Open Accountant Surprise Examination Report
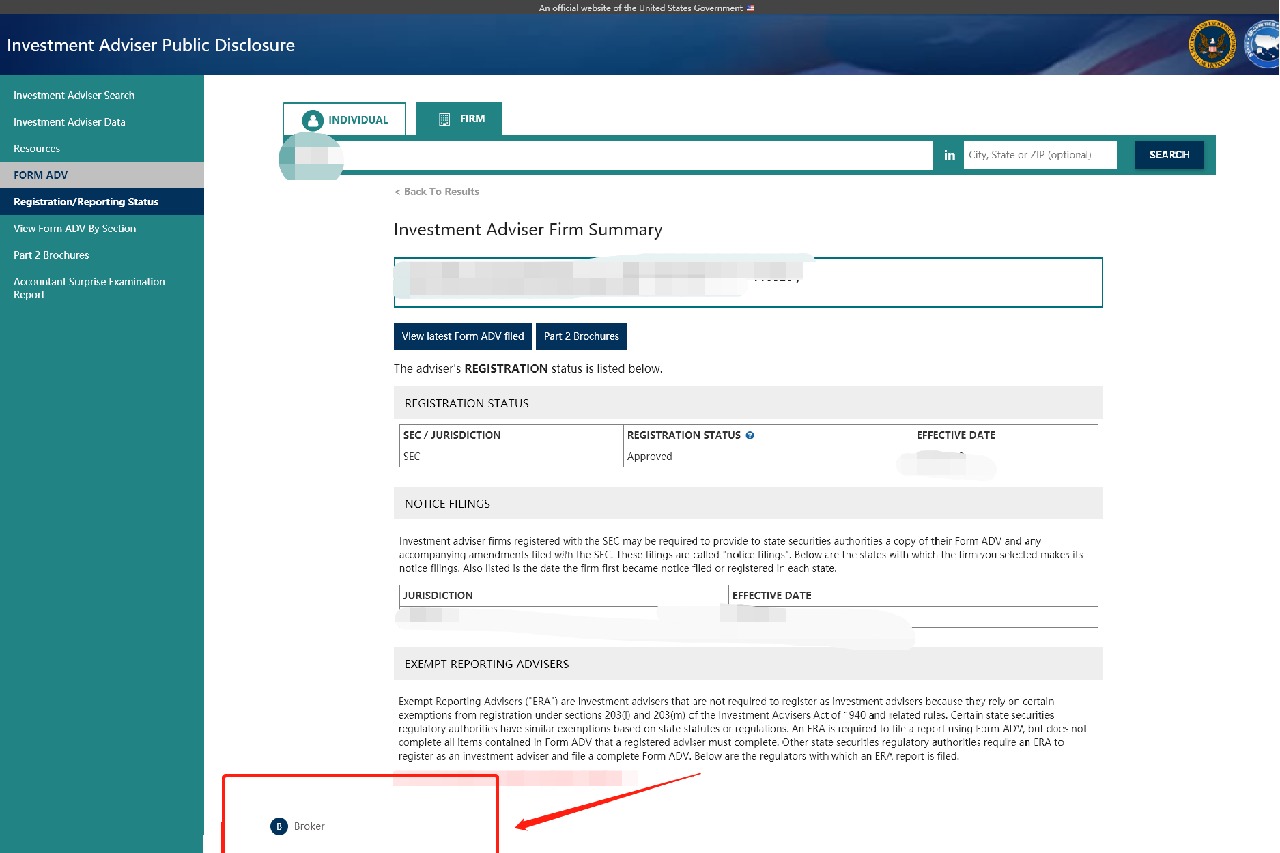 [89, 288]
